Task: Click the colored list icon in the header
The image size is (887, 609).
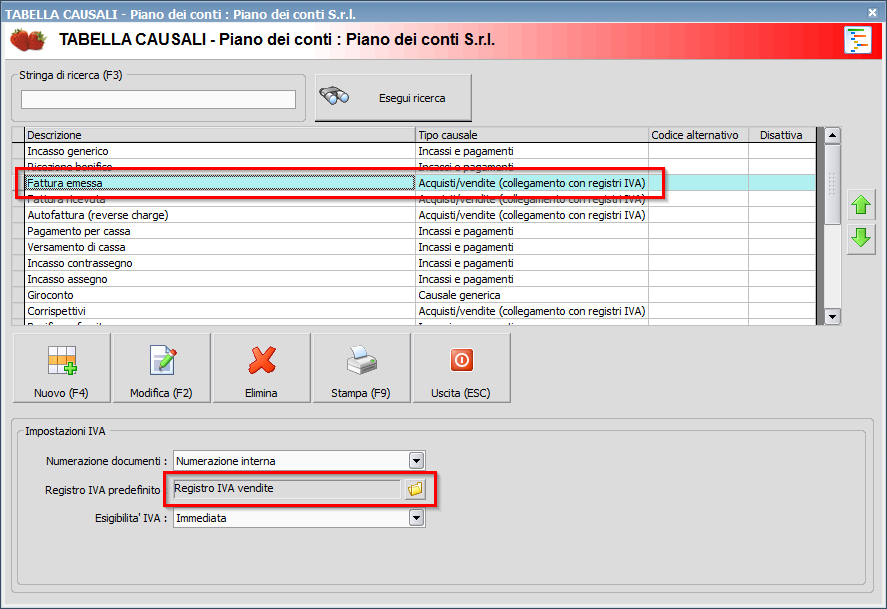Action: click(x=857, y=40)
